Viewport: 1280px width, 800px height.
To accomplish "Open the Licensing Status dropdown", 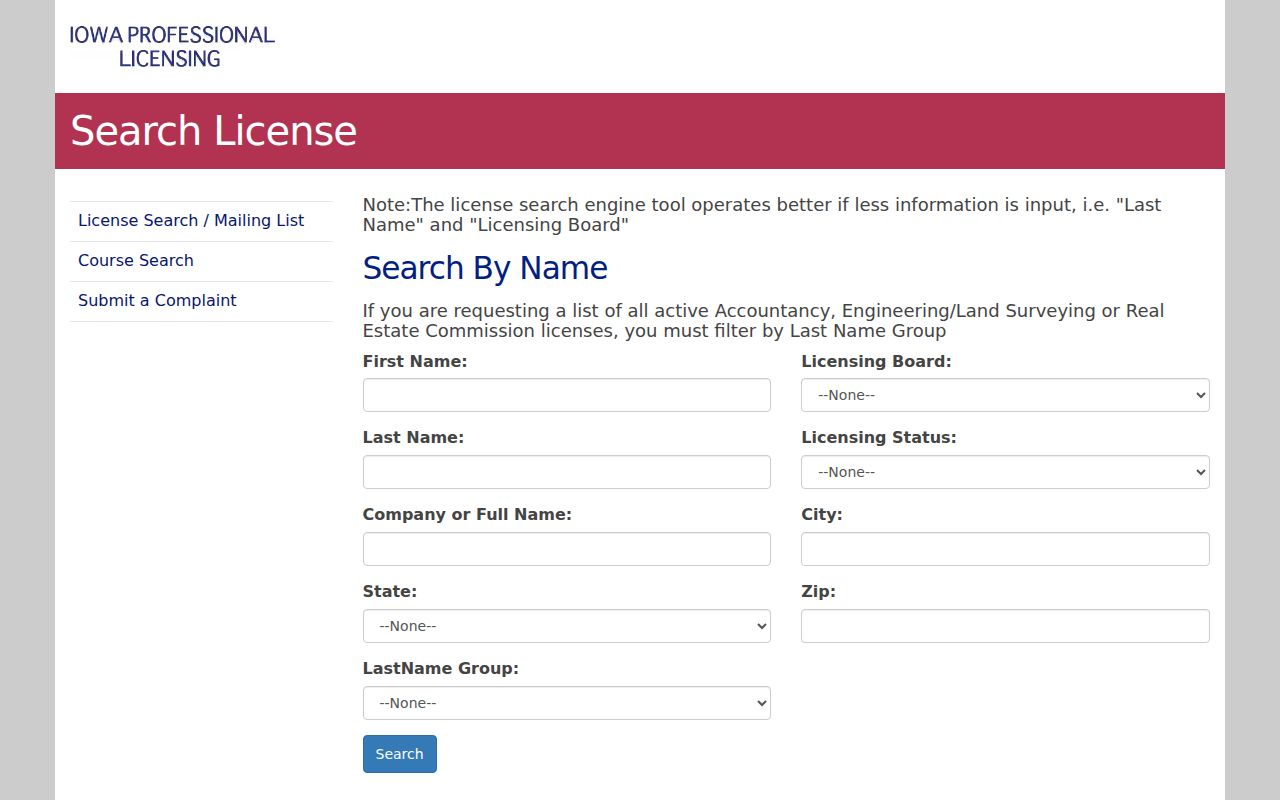I will tap(1005, 472).
